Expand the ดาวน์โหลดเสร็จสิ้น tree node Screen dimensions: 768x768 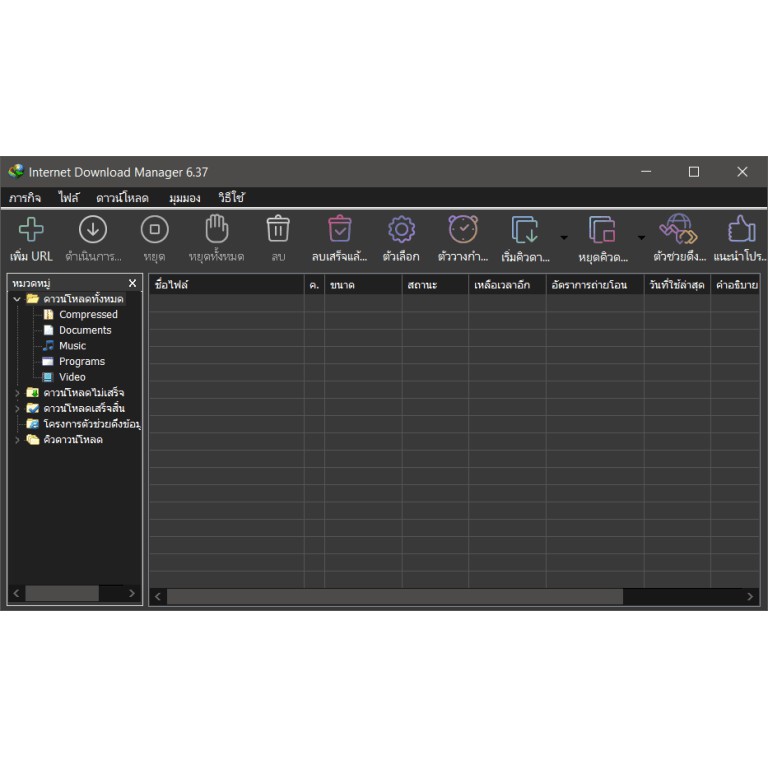click(x=17, y=408)
